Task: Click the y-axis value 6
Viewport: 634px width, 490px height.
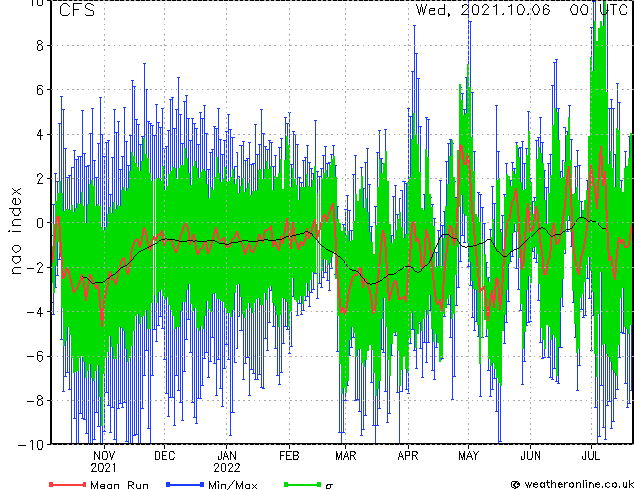Action: 40,90
